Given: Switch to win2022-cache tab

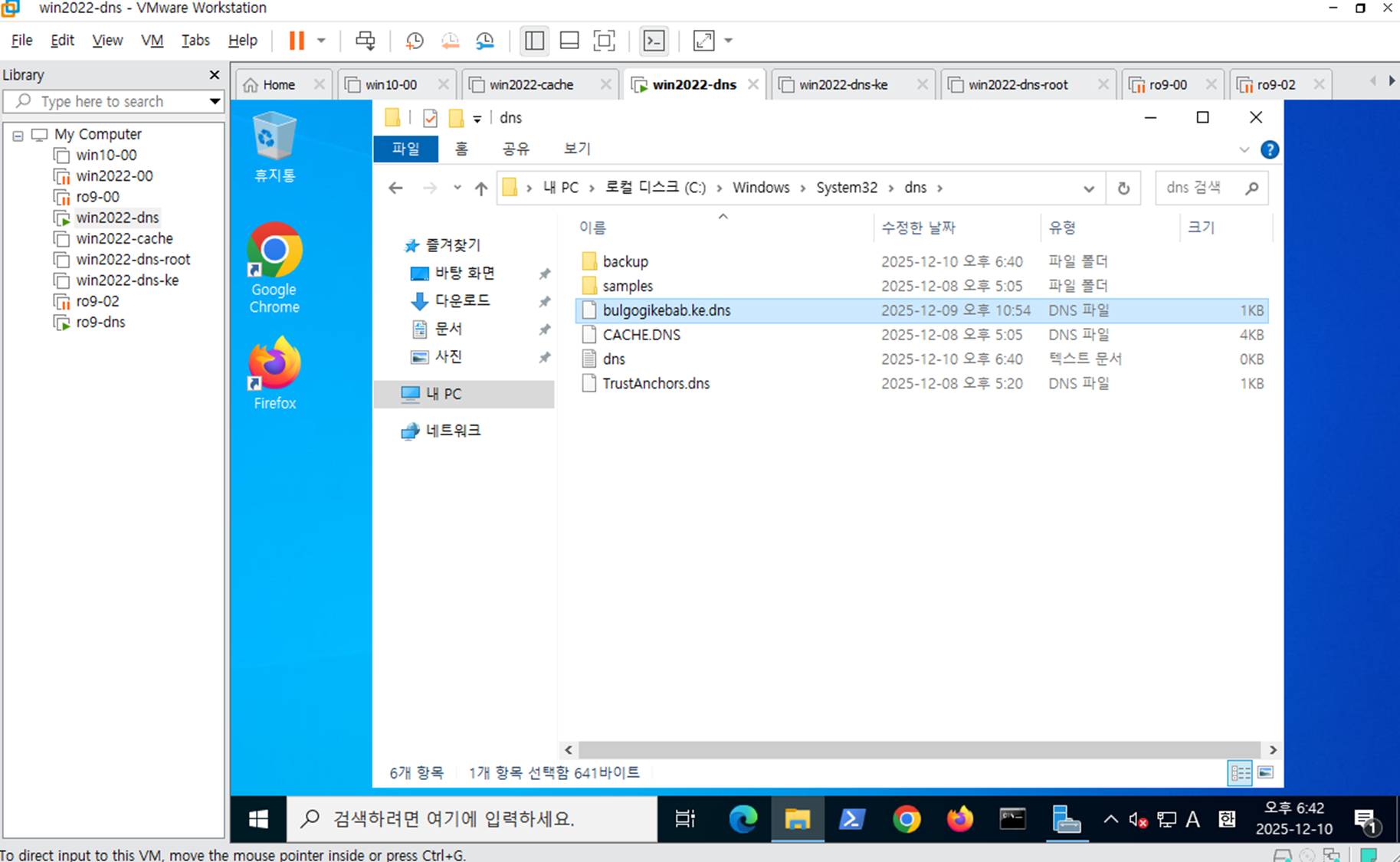Looking at the screenshot, I should [531, 84].
